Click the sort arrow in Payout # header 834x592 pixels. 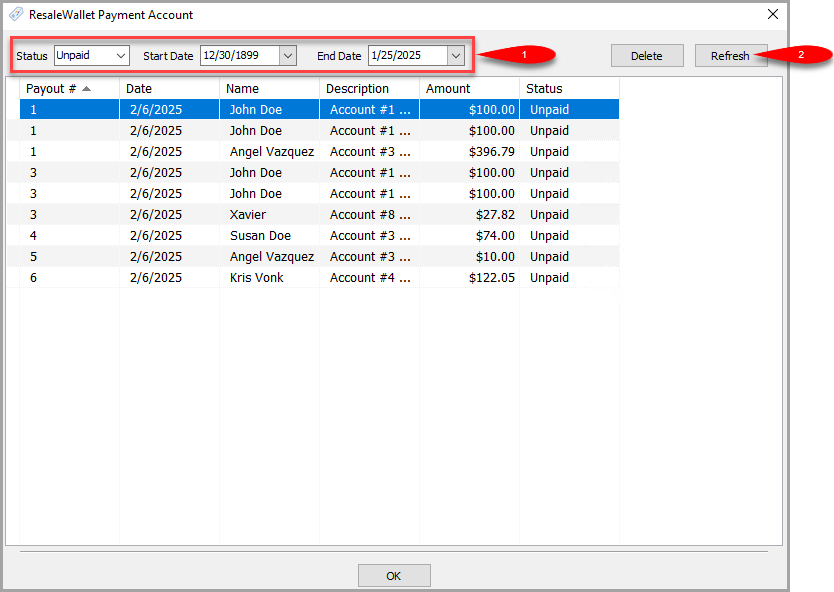[87, 89]
